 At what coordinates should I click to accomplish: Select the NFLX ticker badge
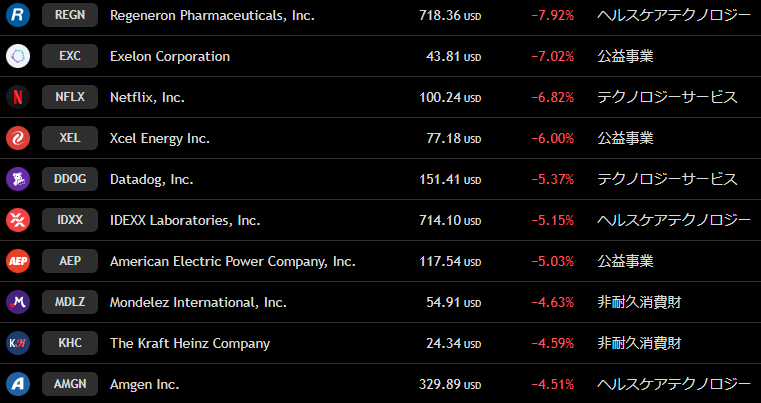(x=70, y=97)
